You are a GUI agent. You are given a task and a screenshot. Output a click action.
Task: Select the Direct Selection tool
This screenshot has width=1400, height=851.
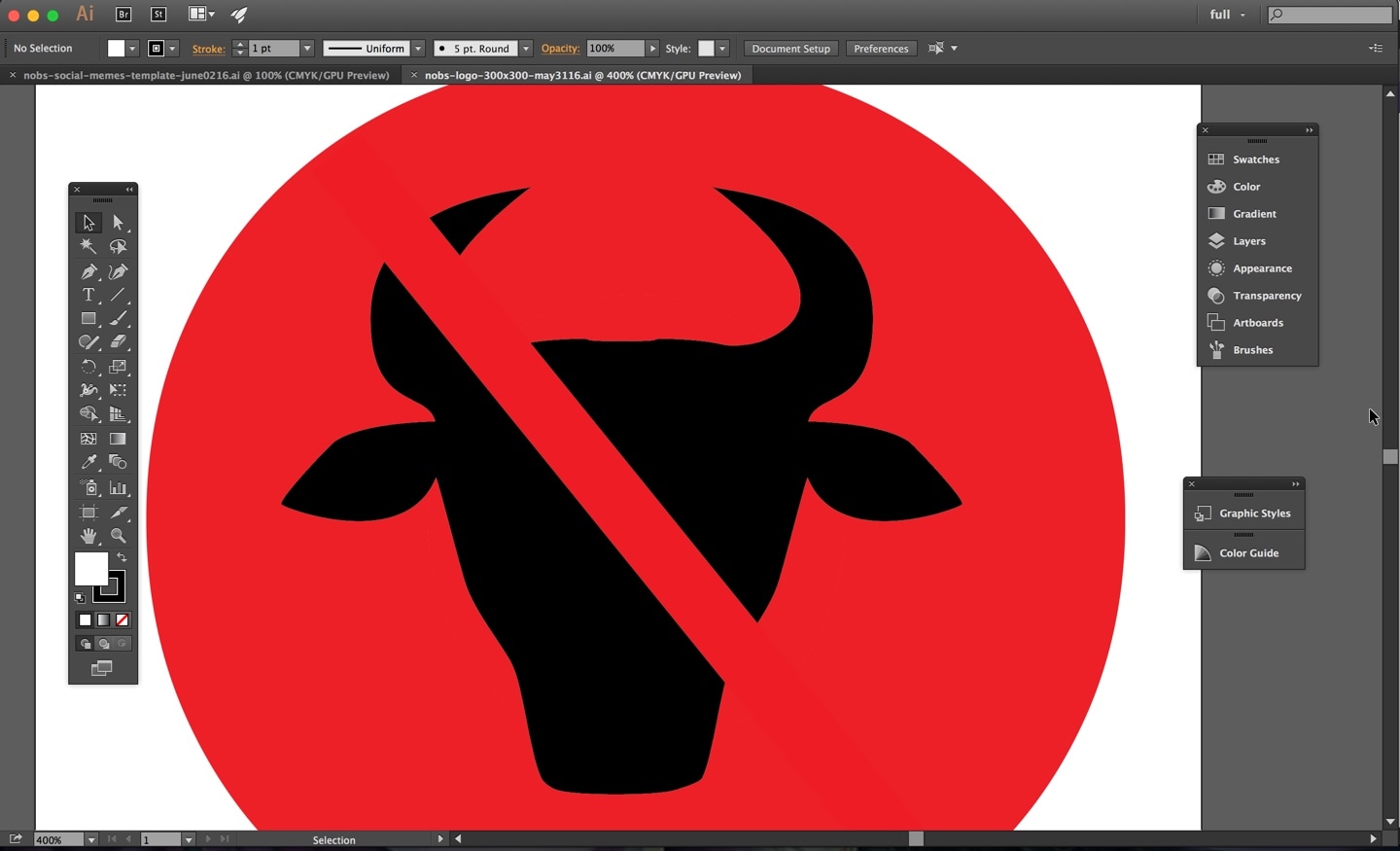pyautogui.click(x=119, y=223)
